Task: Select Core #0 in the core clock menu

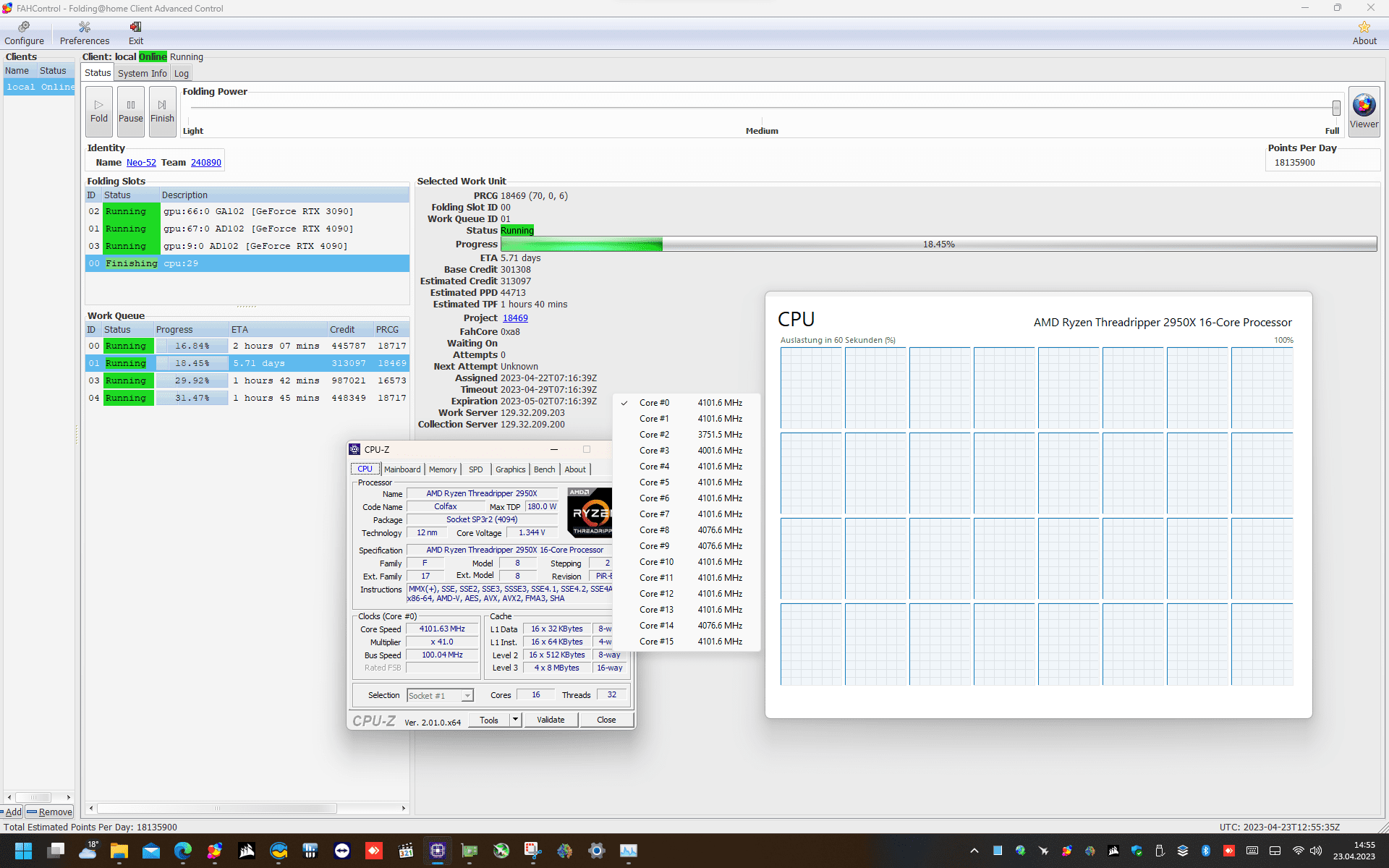Action: pyautogui.click(x=686, y=403)
